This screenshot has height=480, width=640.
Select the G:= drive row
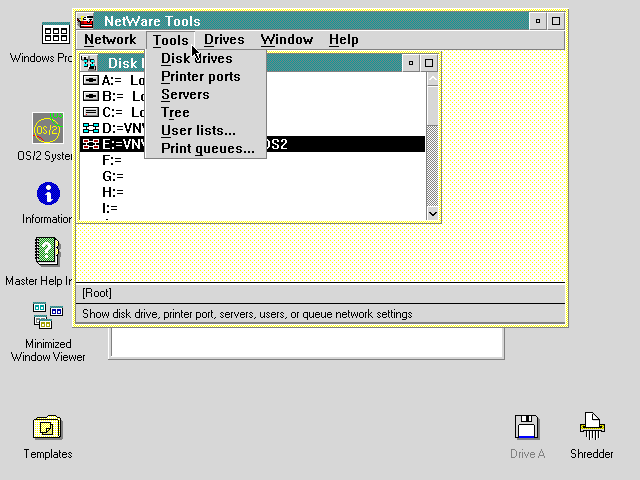(x=252, y=176)
